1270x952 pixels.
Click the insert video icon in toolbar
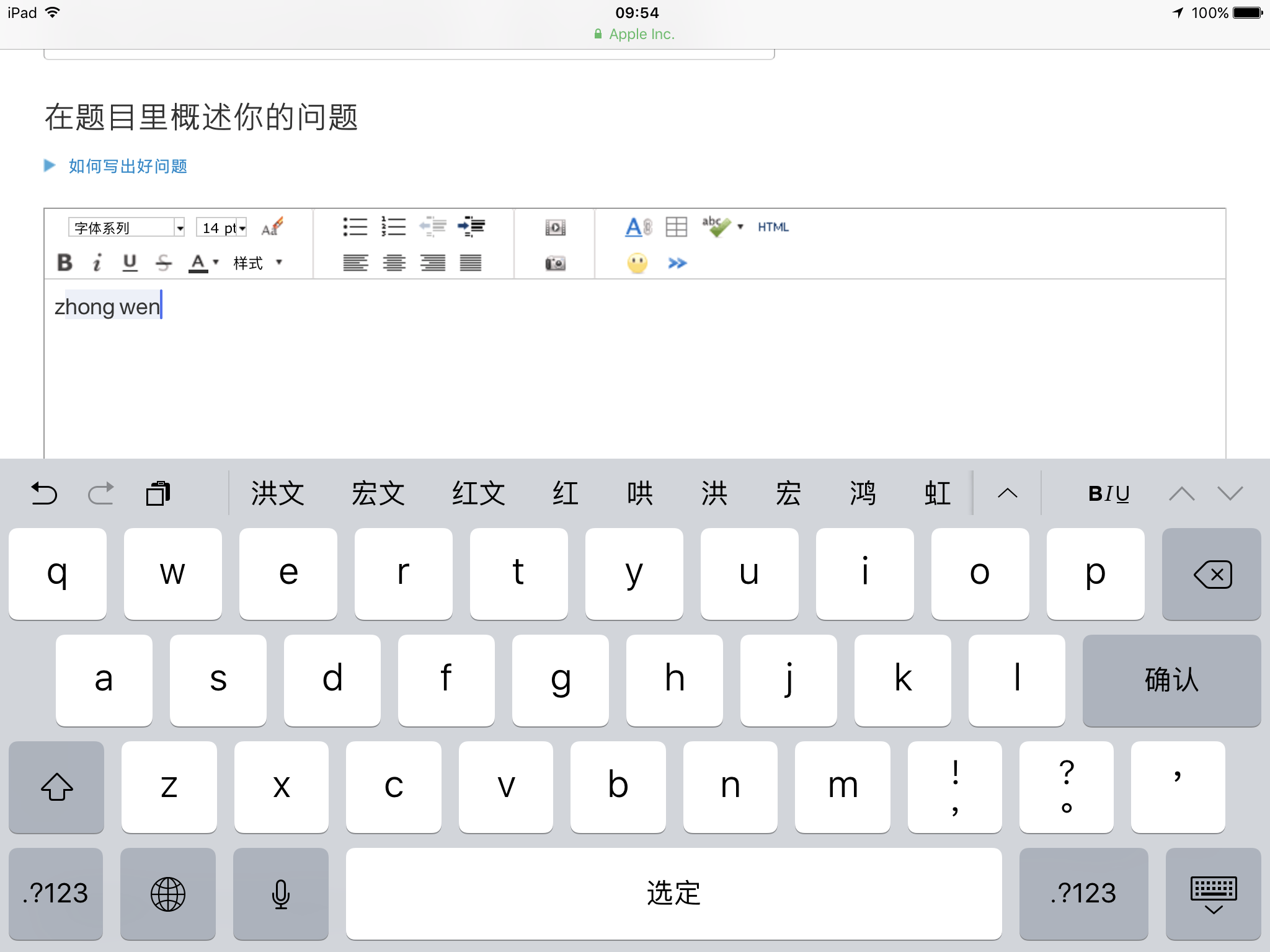(x=555, y=227)
